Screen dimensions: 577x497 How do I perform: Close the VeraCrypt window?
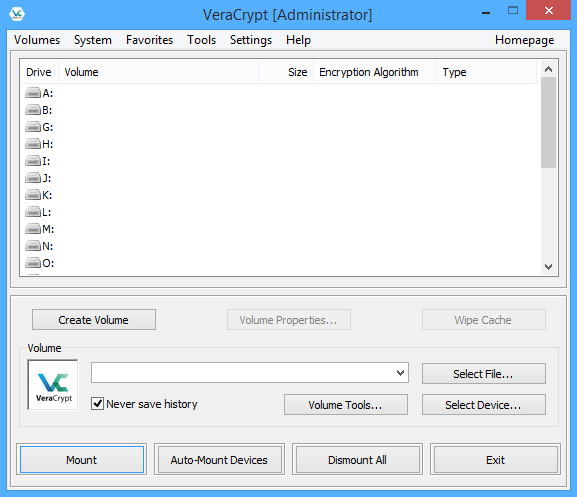548,11
